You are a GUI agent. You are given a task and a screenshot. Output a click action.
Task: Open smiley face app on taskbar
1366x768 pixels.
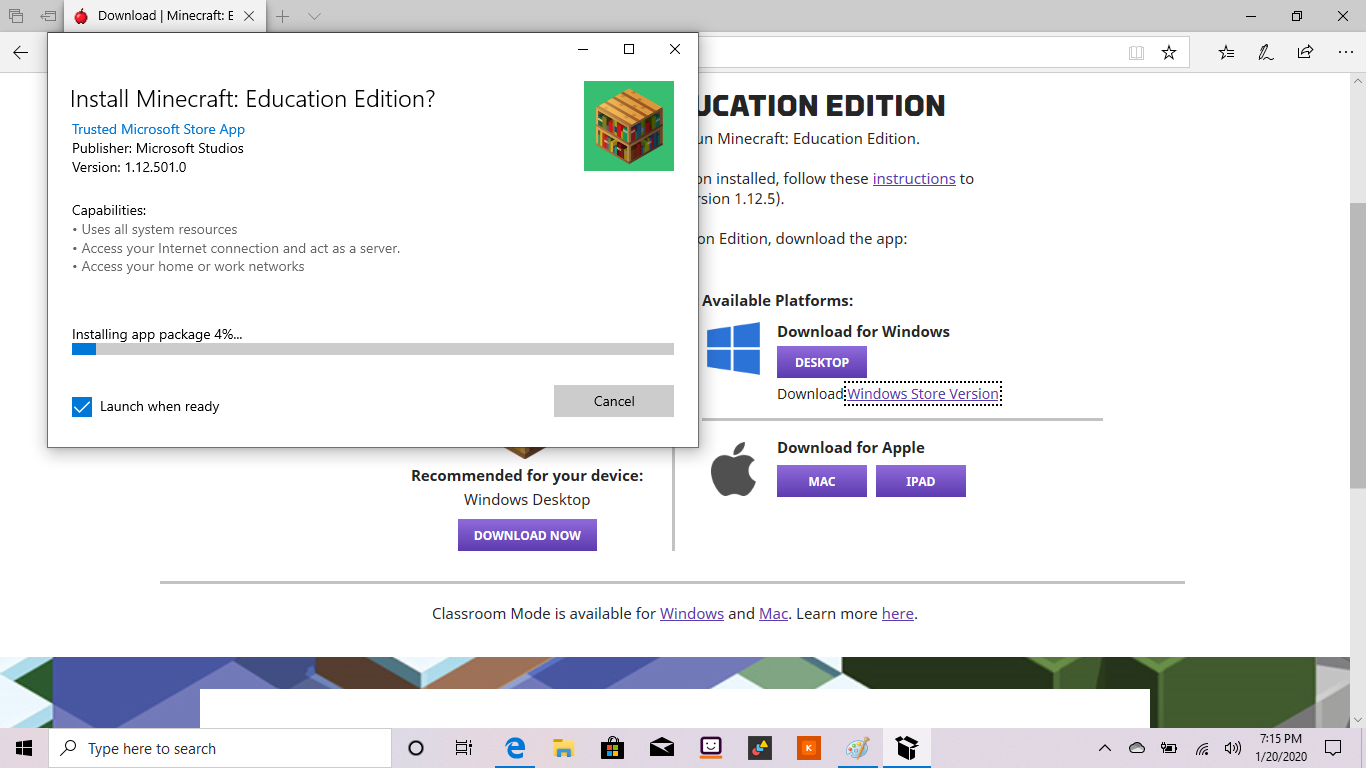point(710,748)
